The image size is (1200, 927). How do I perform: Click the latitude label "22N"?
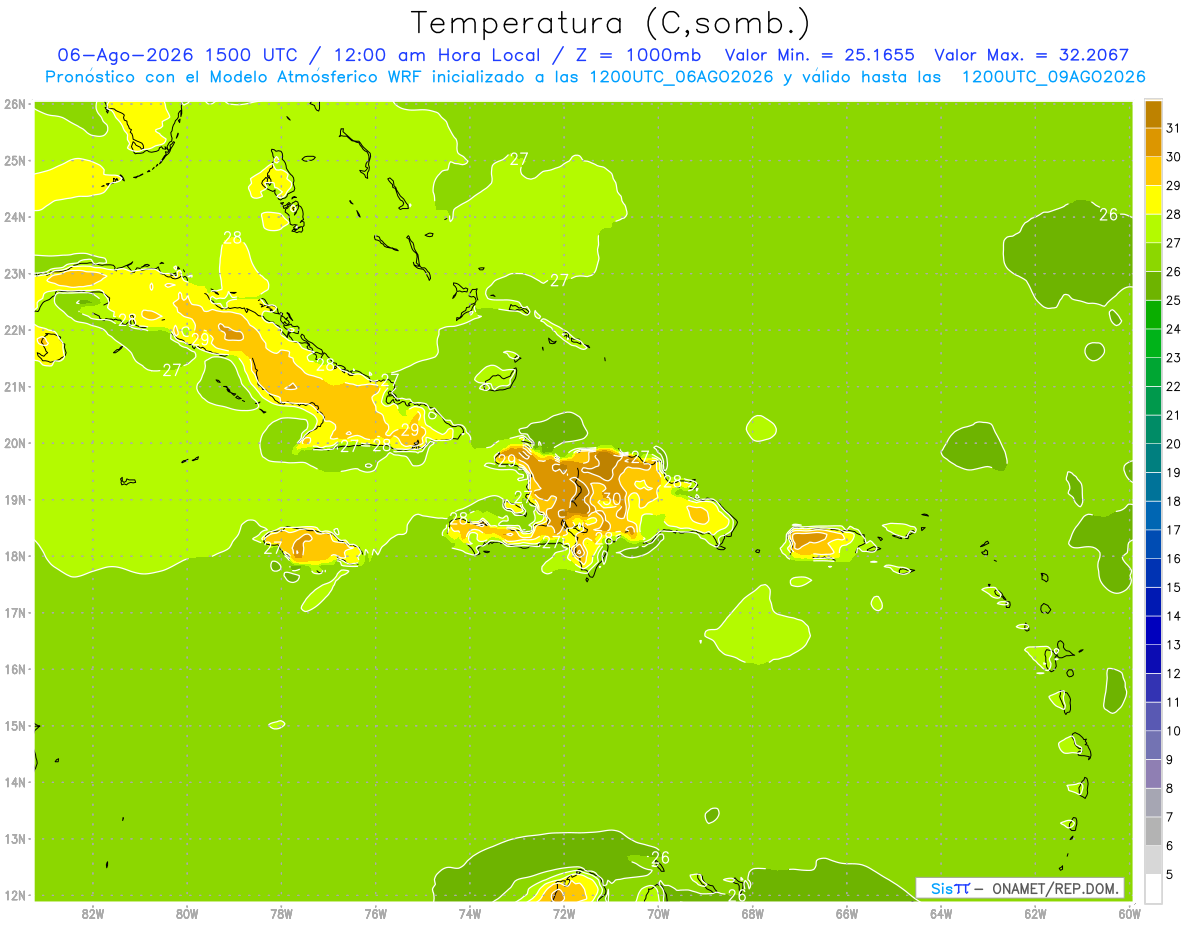[15, 330]
